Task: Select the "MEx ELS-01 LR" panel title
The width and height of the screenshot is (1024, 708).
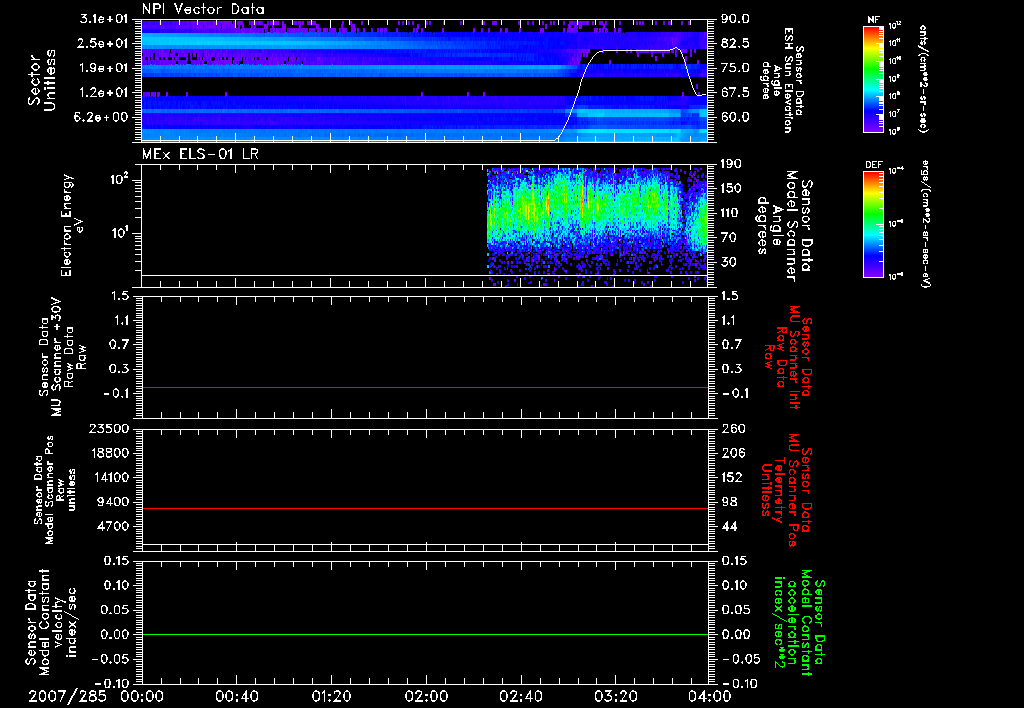Action: click(200, 154)
